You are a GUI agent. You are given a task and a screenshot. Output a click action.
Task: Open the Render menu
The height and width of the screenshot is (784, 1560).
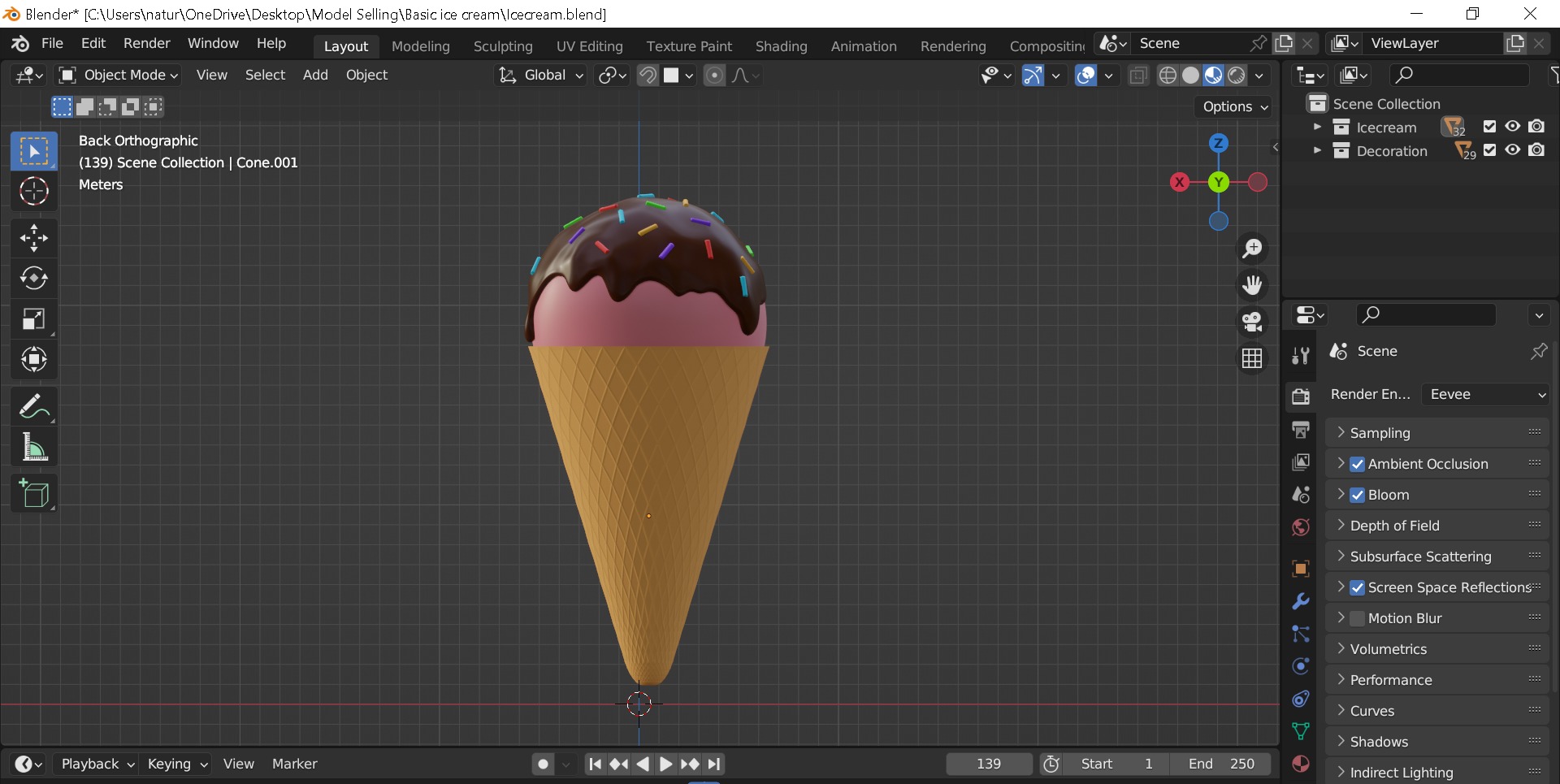147,44
